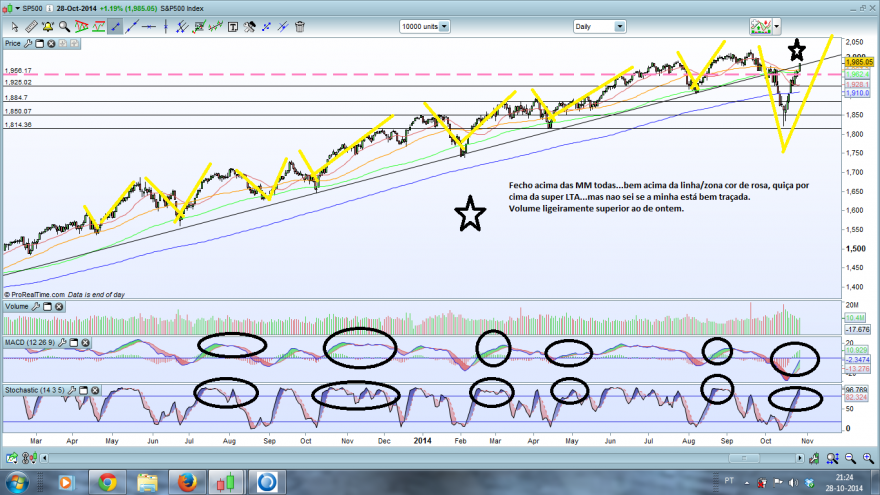This screenshot has width=880, height=495.
Task: Open the alert bell tool
Action: point(48,26)
